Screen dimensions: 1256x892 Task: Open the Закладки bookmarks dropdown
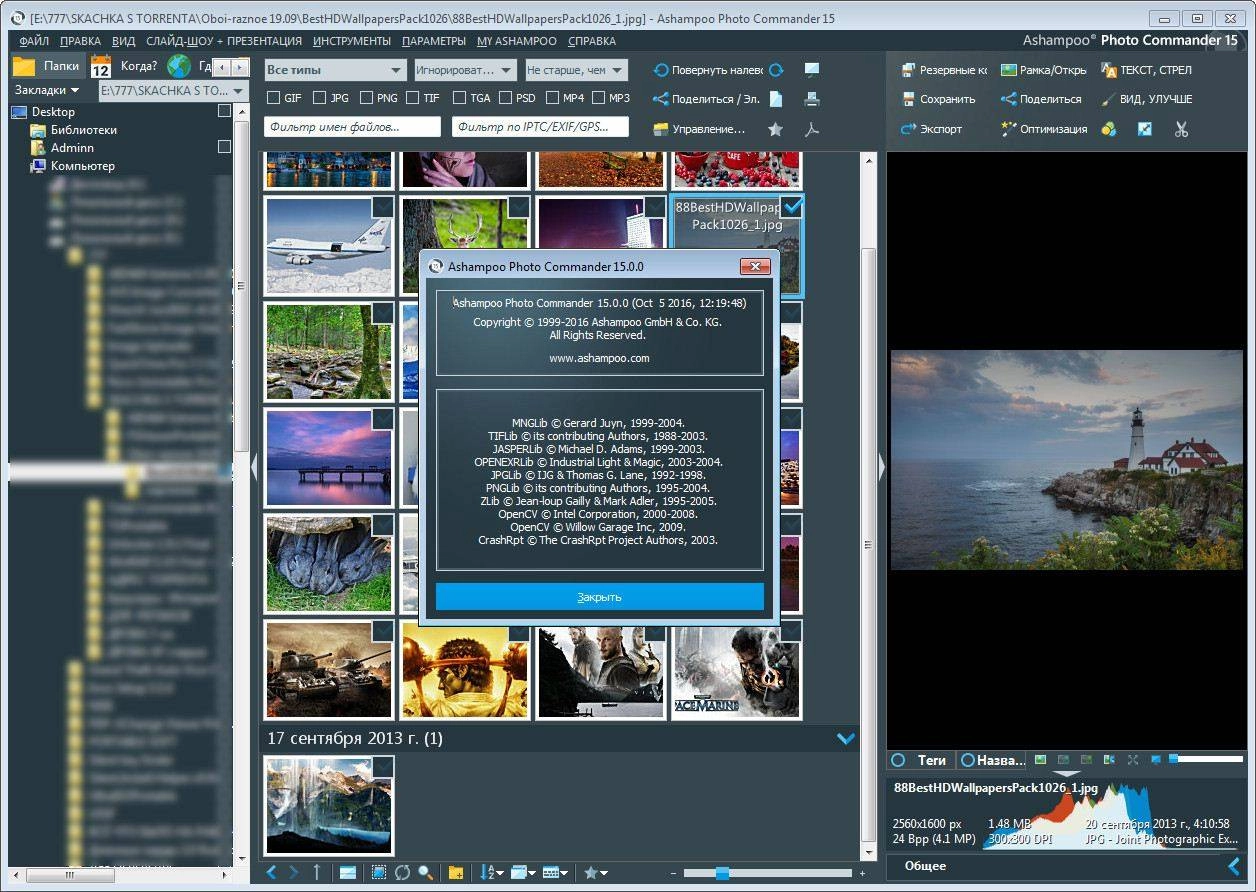[47, 90]
